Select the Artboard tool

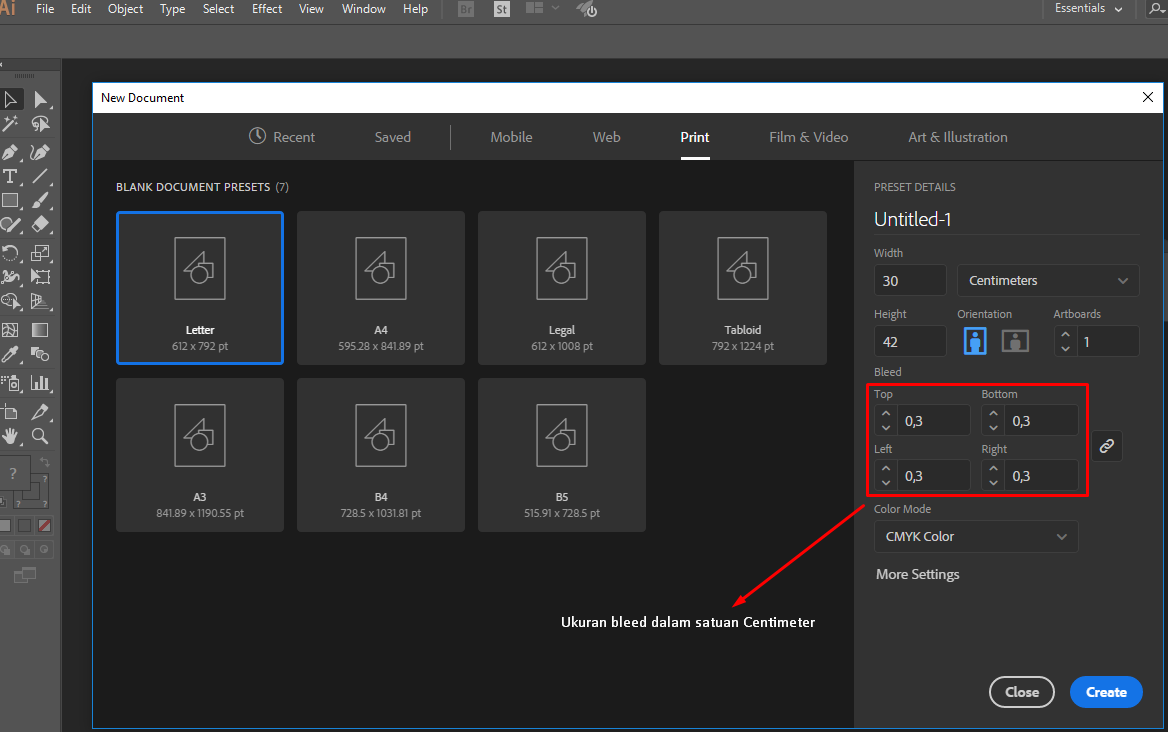click(10, 412)
